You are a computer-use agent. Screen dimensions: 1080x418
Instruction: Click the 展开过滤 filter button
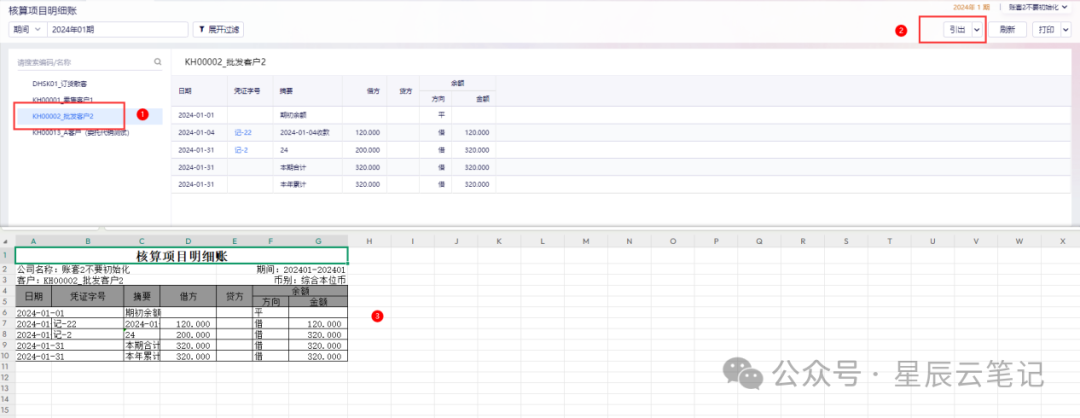click(x=218, y=30)
